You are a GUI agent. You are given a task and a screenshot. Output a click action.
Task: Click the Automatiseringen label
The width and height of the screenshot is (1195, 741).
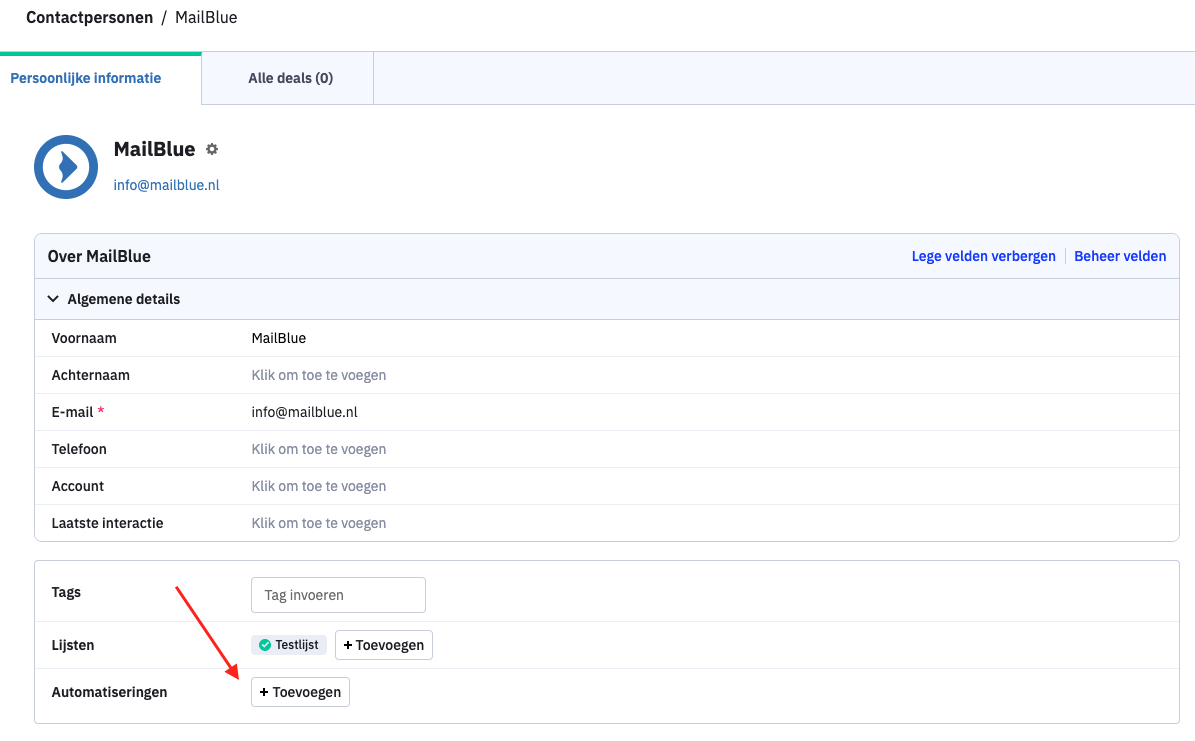[x=109, y=692]
